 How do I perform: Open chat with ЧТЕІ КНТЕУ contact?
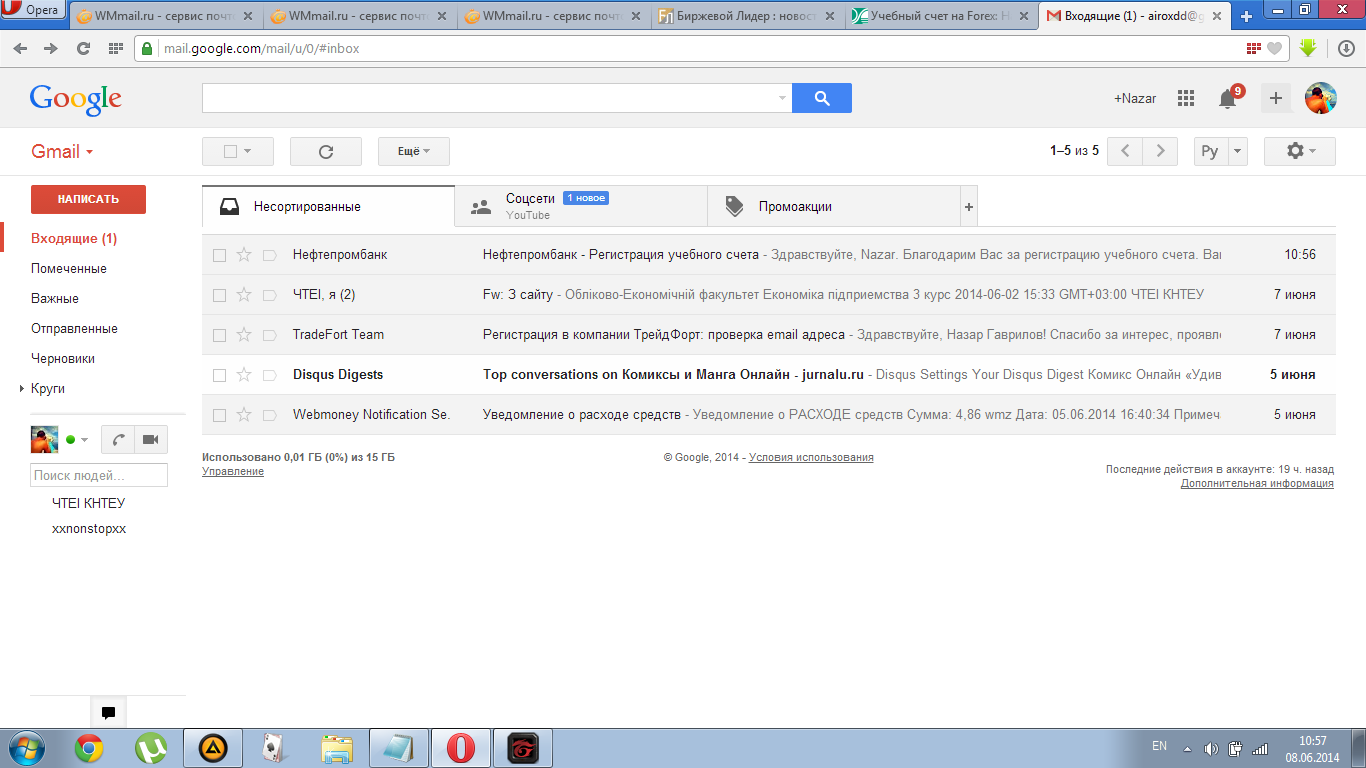(x=89, y=504)
